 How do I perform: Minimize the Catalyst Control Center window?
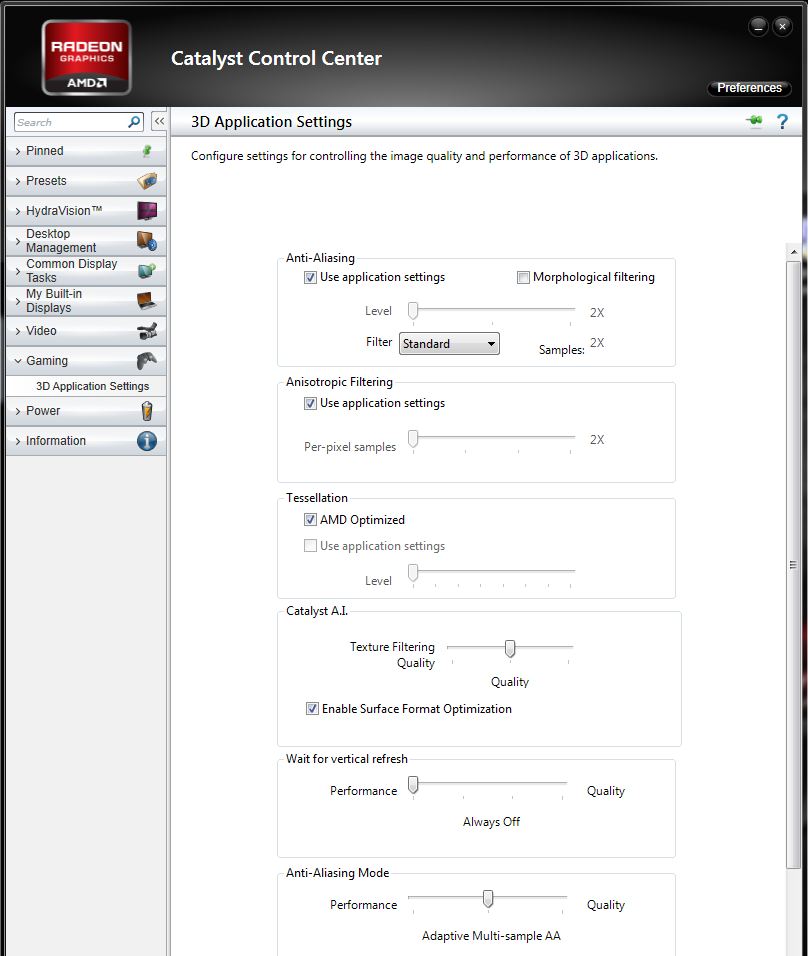point(758,27)
